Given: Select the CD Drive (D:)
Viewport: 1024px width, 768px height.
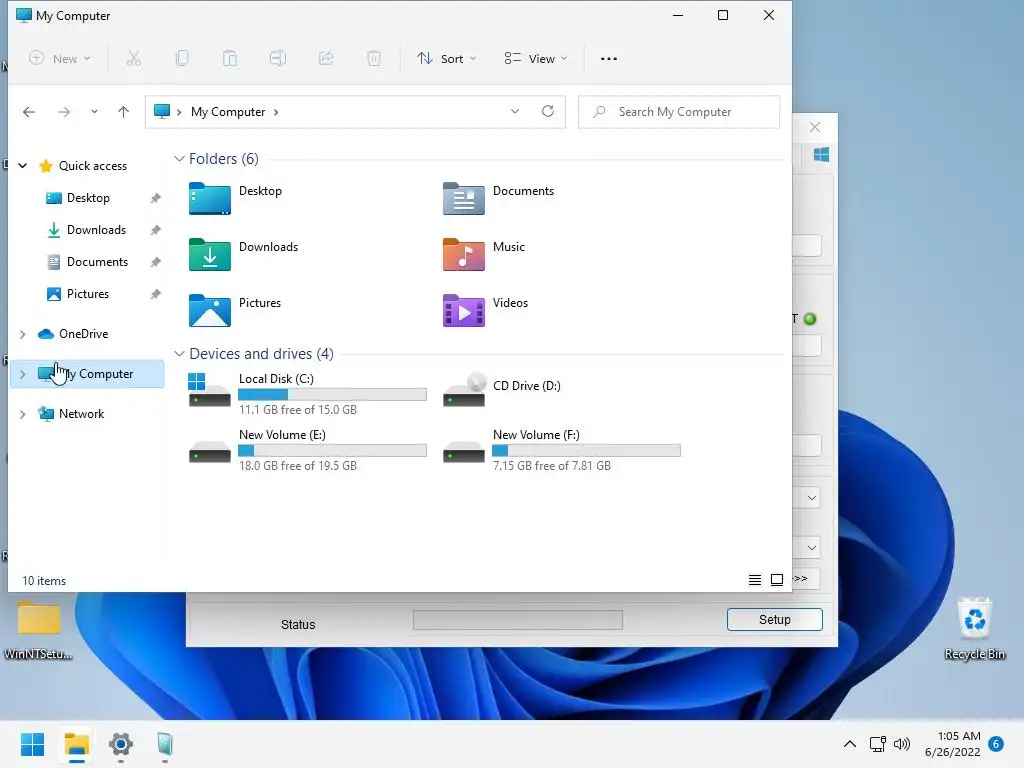Looking at the screenshot, I should (x=503, y=389).
